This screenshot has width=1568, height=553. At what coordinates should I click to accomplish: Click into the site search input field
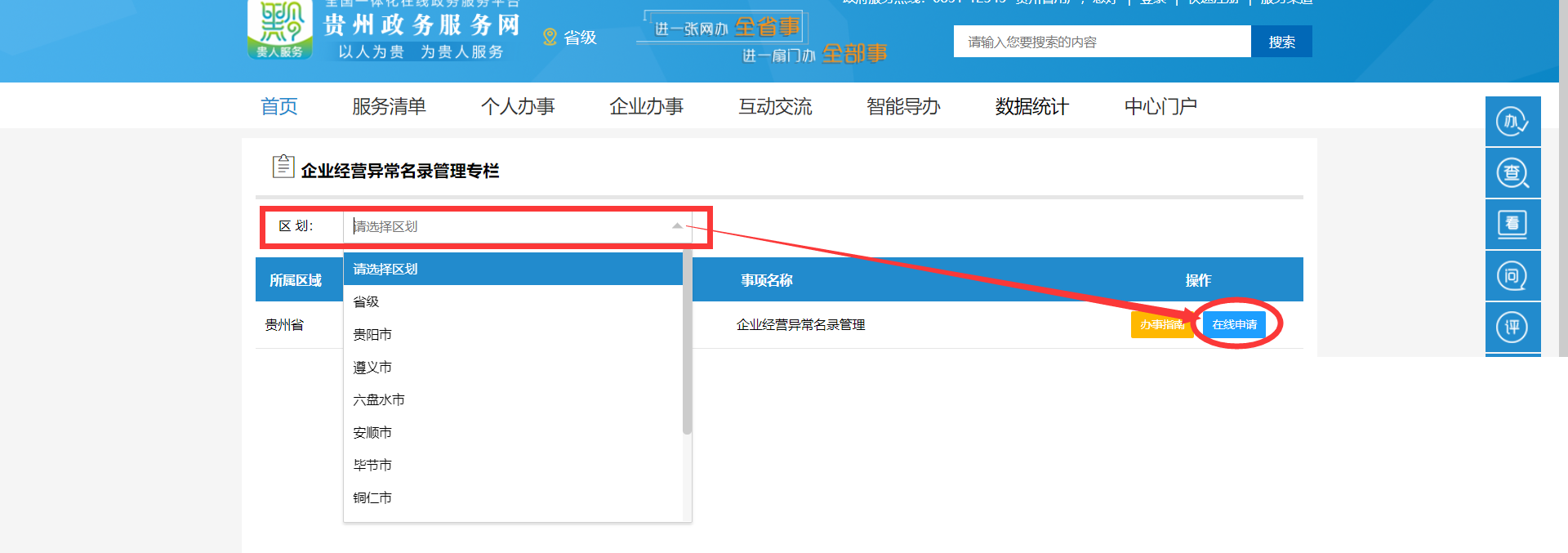(1101, 42)
